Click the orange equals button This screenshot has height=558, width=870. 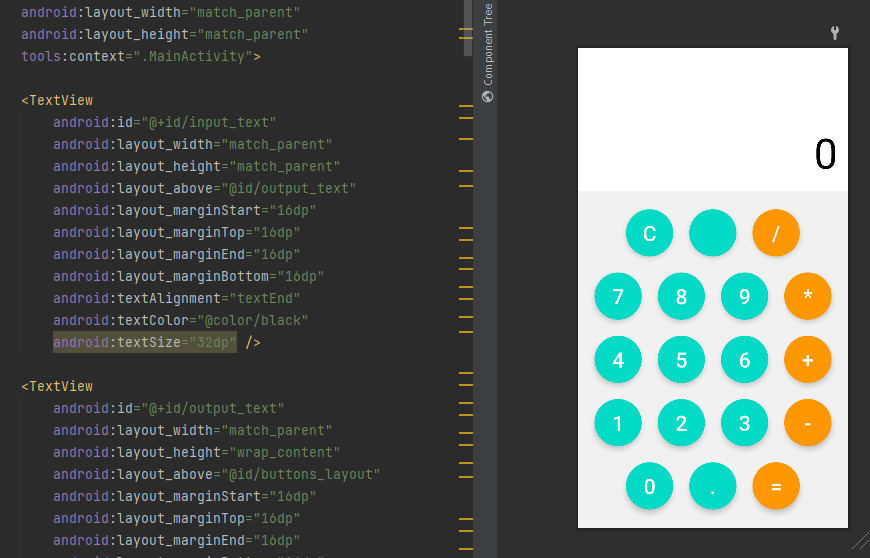click(x=776, y=486)
